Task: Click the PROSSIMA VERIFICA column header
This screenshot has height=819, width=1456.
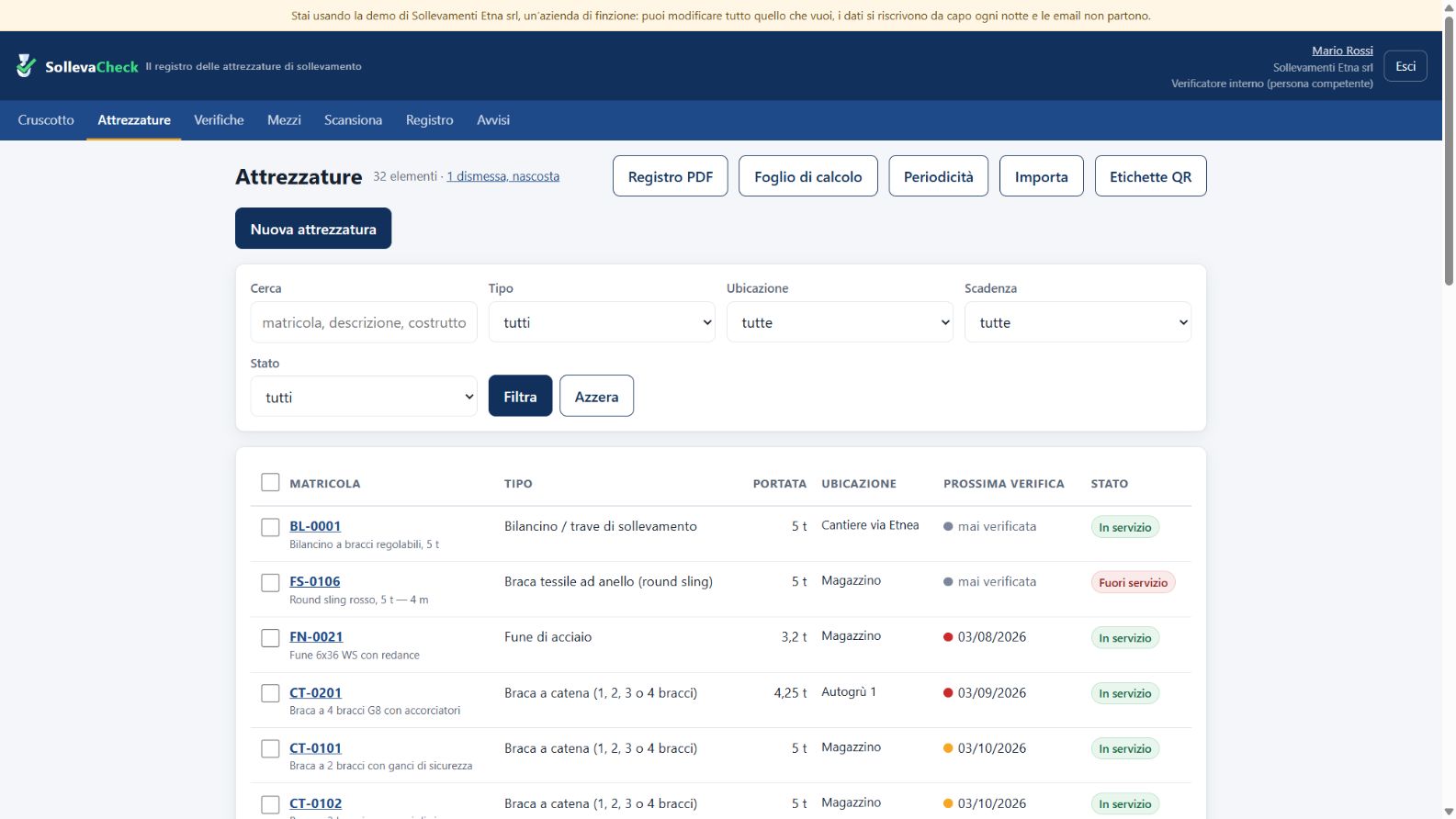Action: pos(1004,484)
